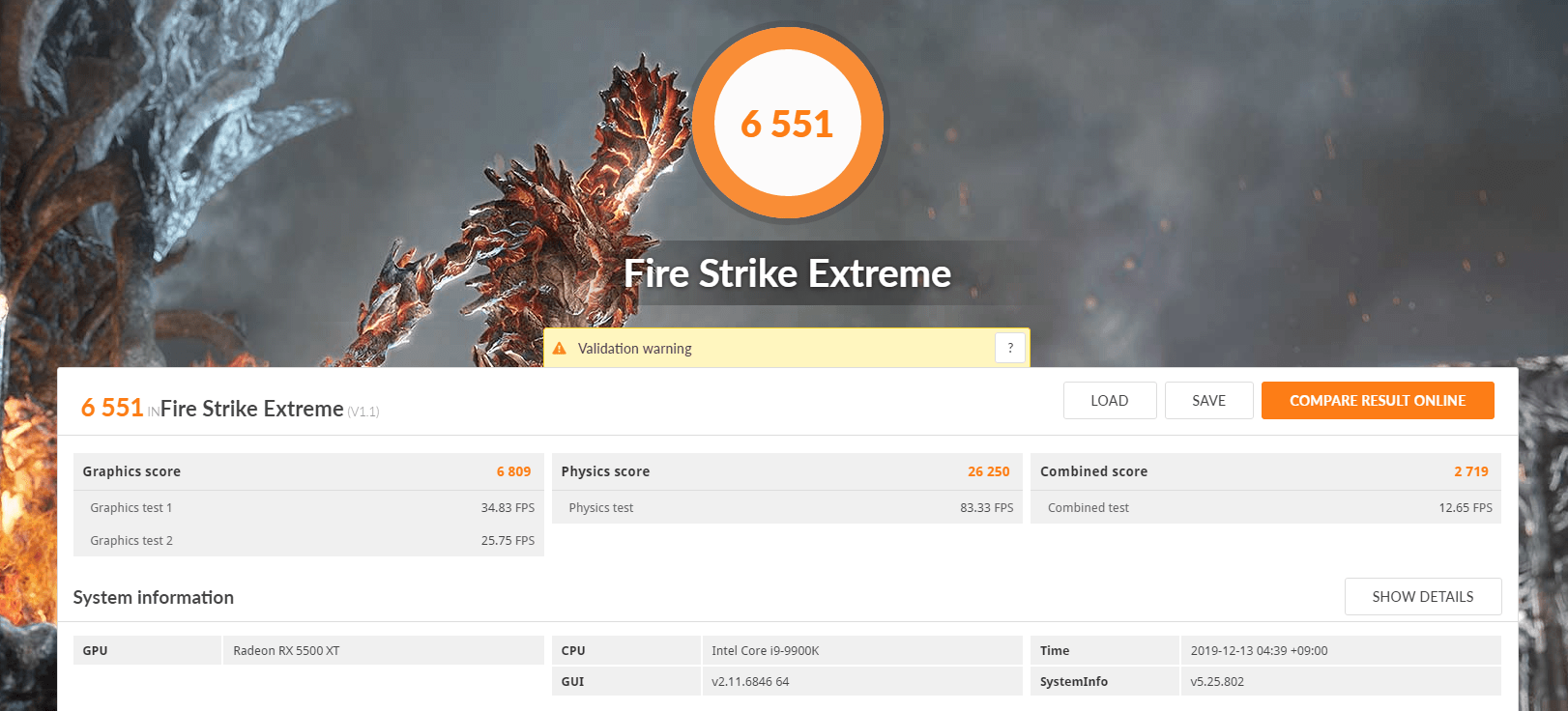Click the Fire Strike Extreme (V1.1) heading

270,409
